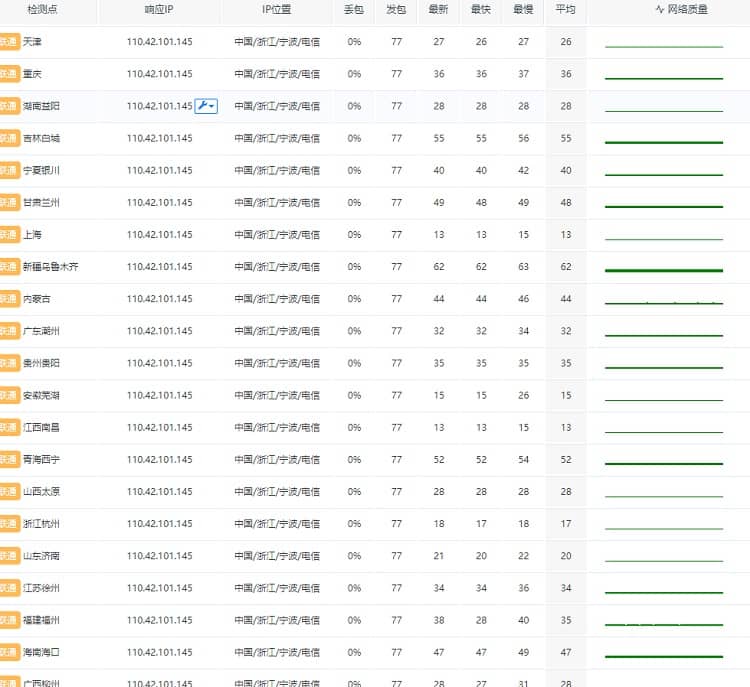The image size is (750, 687).
Task: Click the IP位置 cell in the 内蒙古 row
Action: [x=277, y=299]
